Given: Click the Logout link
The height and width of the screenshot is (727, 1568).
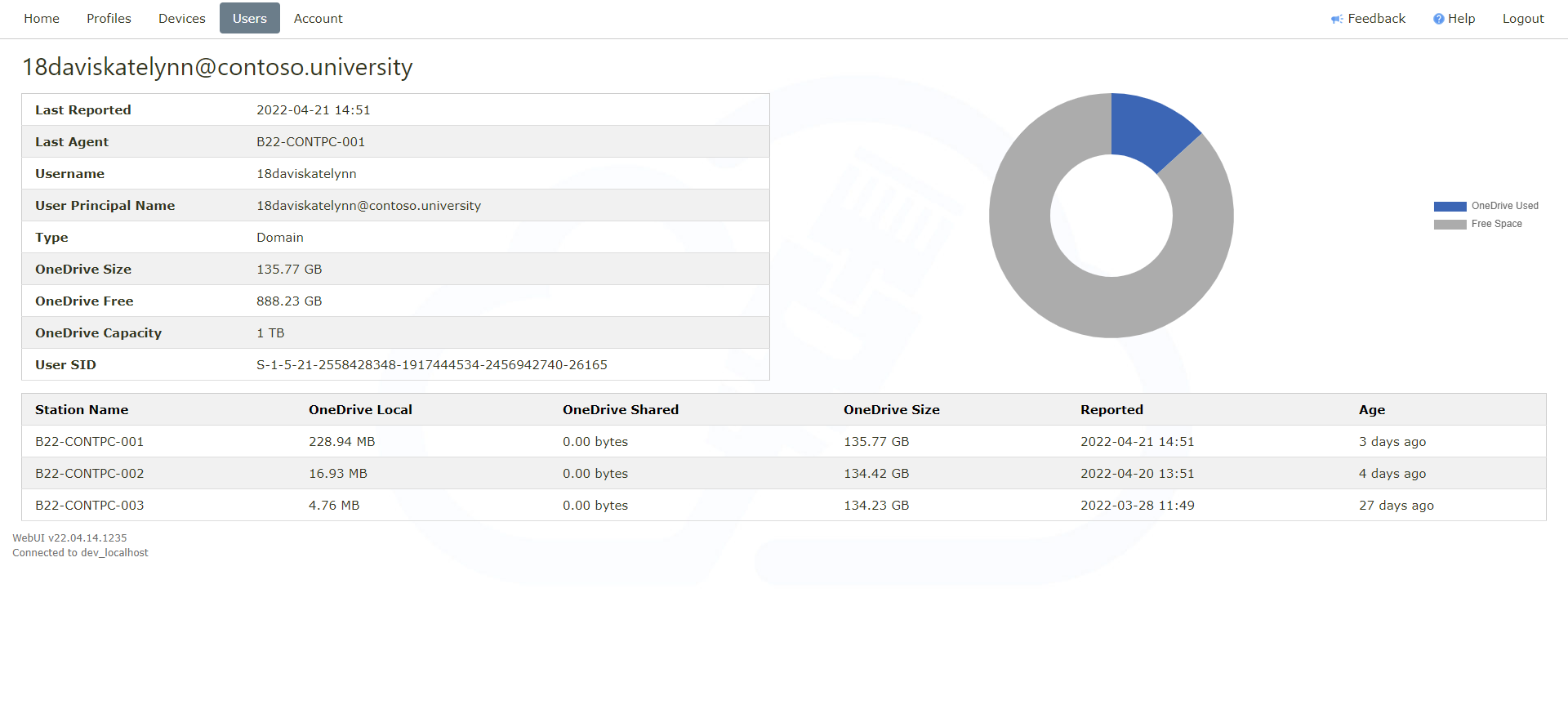Looking at the screenshot, I should point(1522,19).
